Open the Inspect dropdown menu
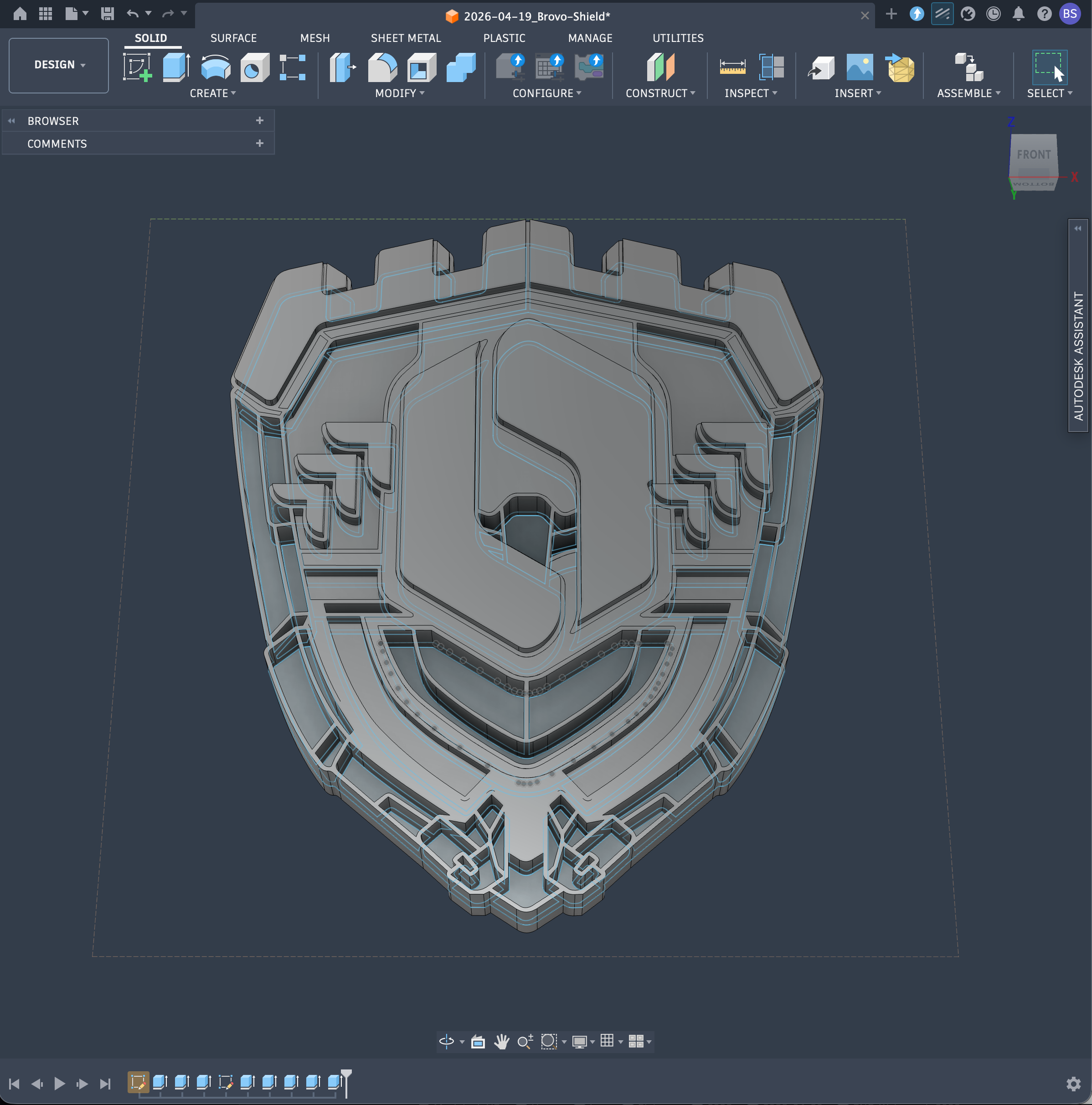This screenshot has width=1092, height=1105. coord(751,93)
